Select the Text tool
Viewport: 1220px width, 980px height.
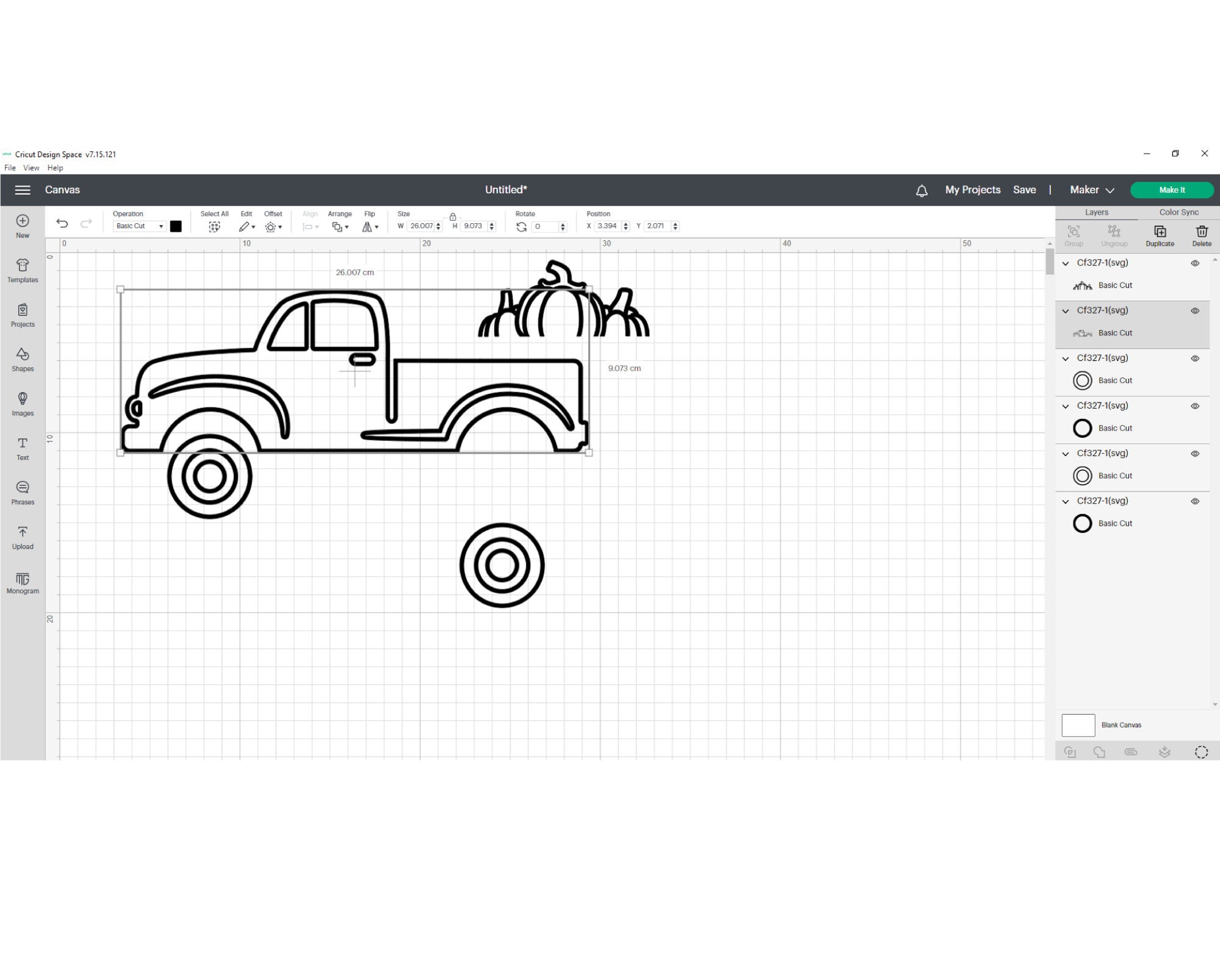tap(23, 449)
